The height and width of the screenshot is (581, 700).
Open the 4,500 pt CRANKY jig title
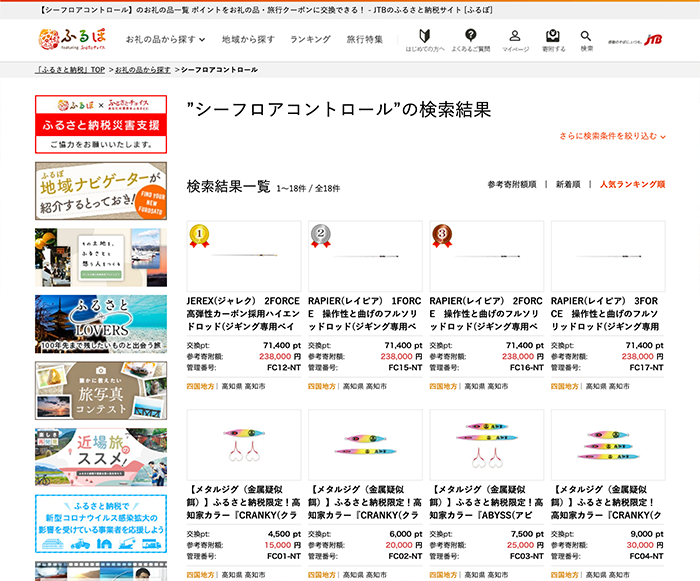[244, 502]
